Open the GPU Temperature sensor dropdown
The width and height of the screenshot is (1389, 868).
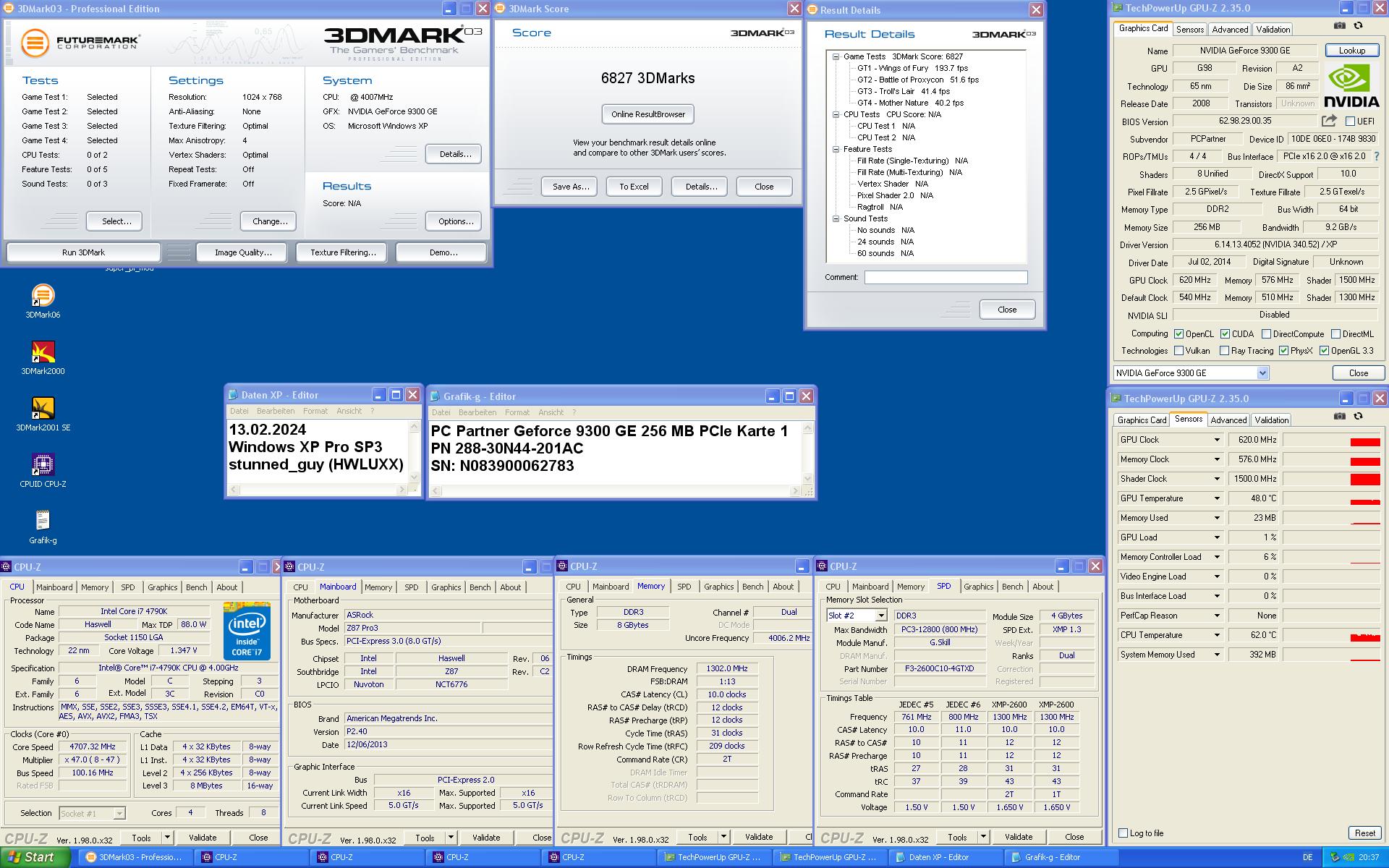click(1217, 498)
